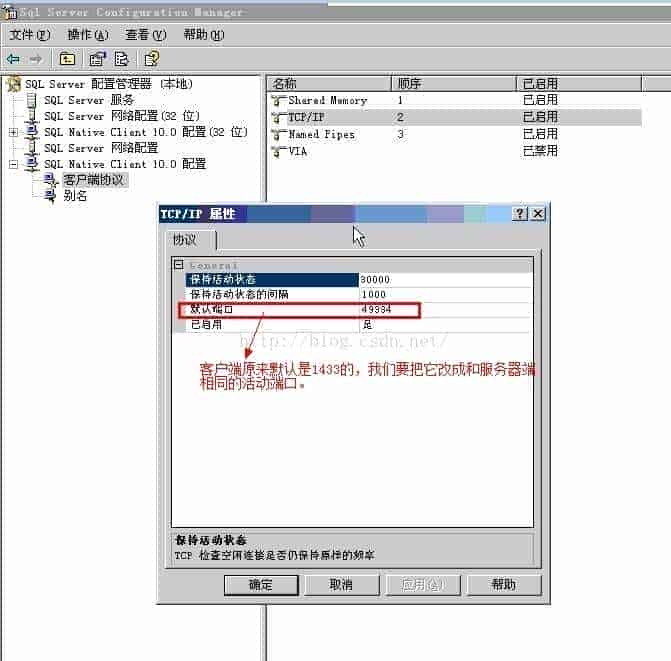The width and height of the screenshot is (671, 661).
Task: Select SQL Server 网络配置(32 位) in tree
Action: [122, 116]
